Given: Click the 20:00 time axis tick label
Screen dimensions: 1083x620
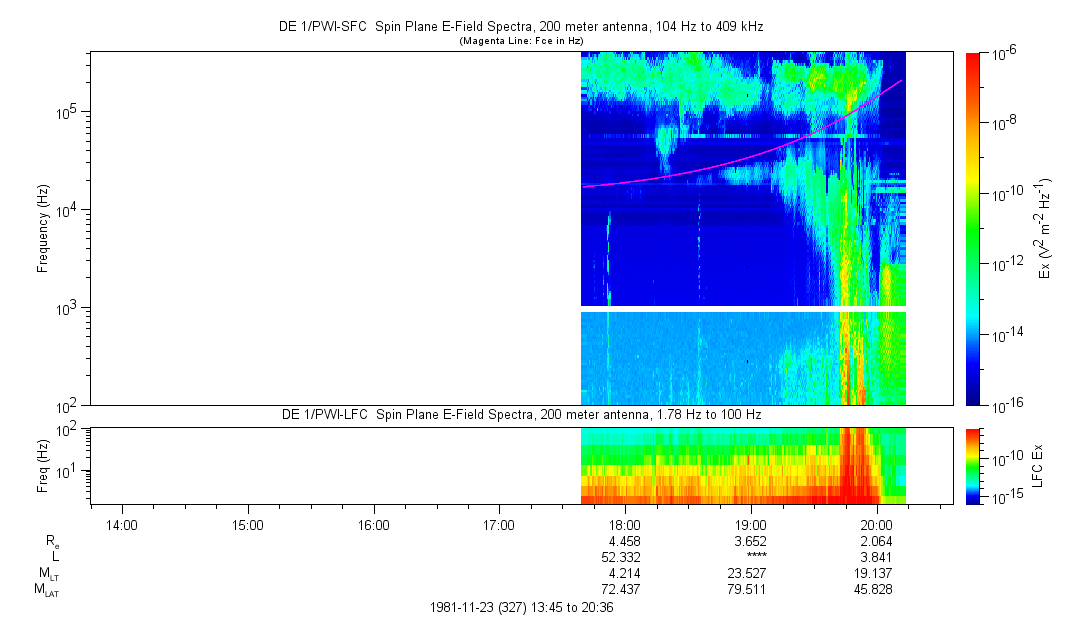Looking at the screenshot, I should click(877, 525).
